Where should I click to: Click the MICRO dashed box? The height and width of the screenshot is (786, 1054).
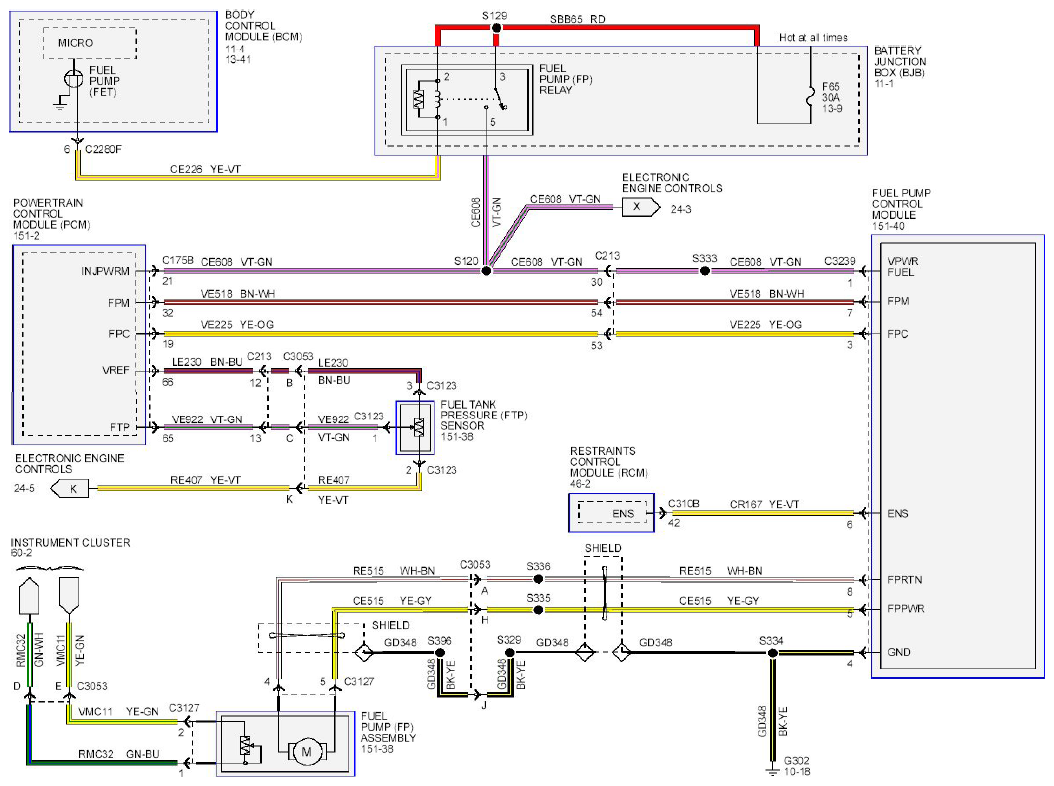89,43
